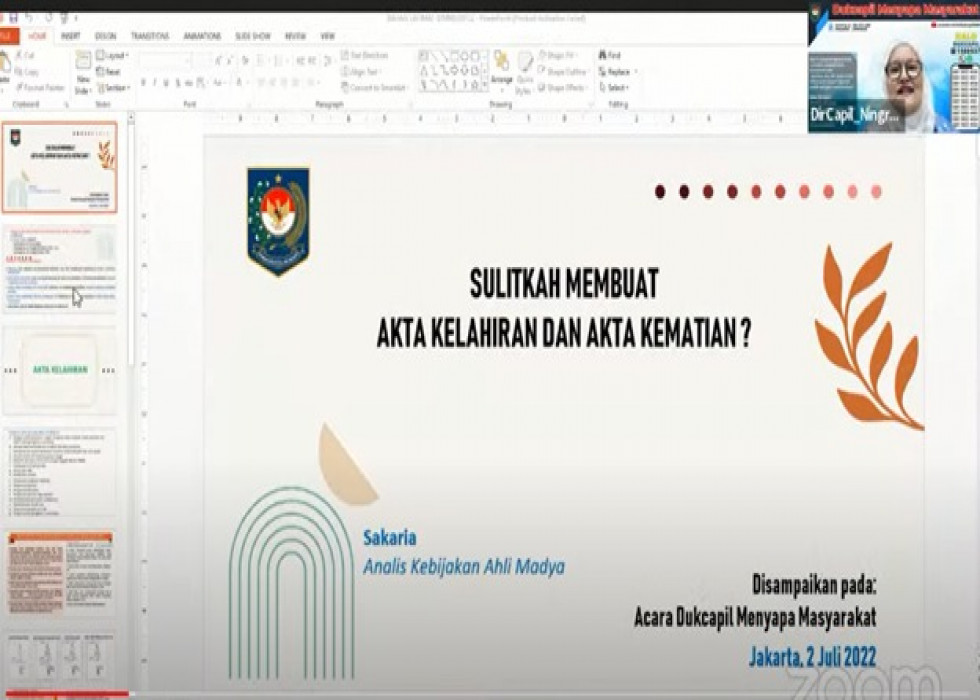
Task: Click the Reset slide icon
Action: click(110, 72)
